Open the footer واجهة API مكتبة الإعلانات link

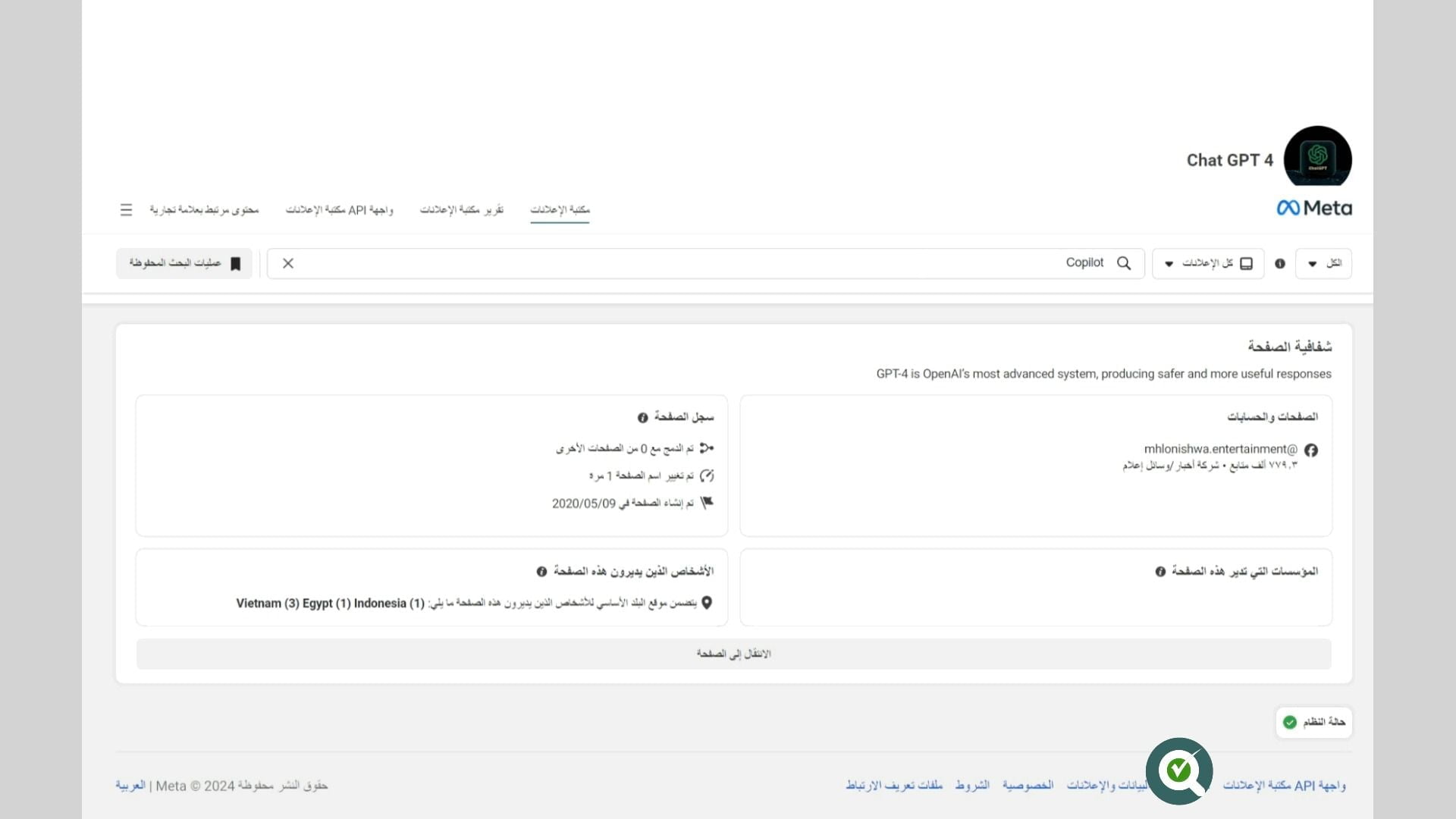tap(1284, 786)
